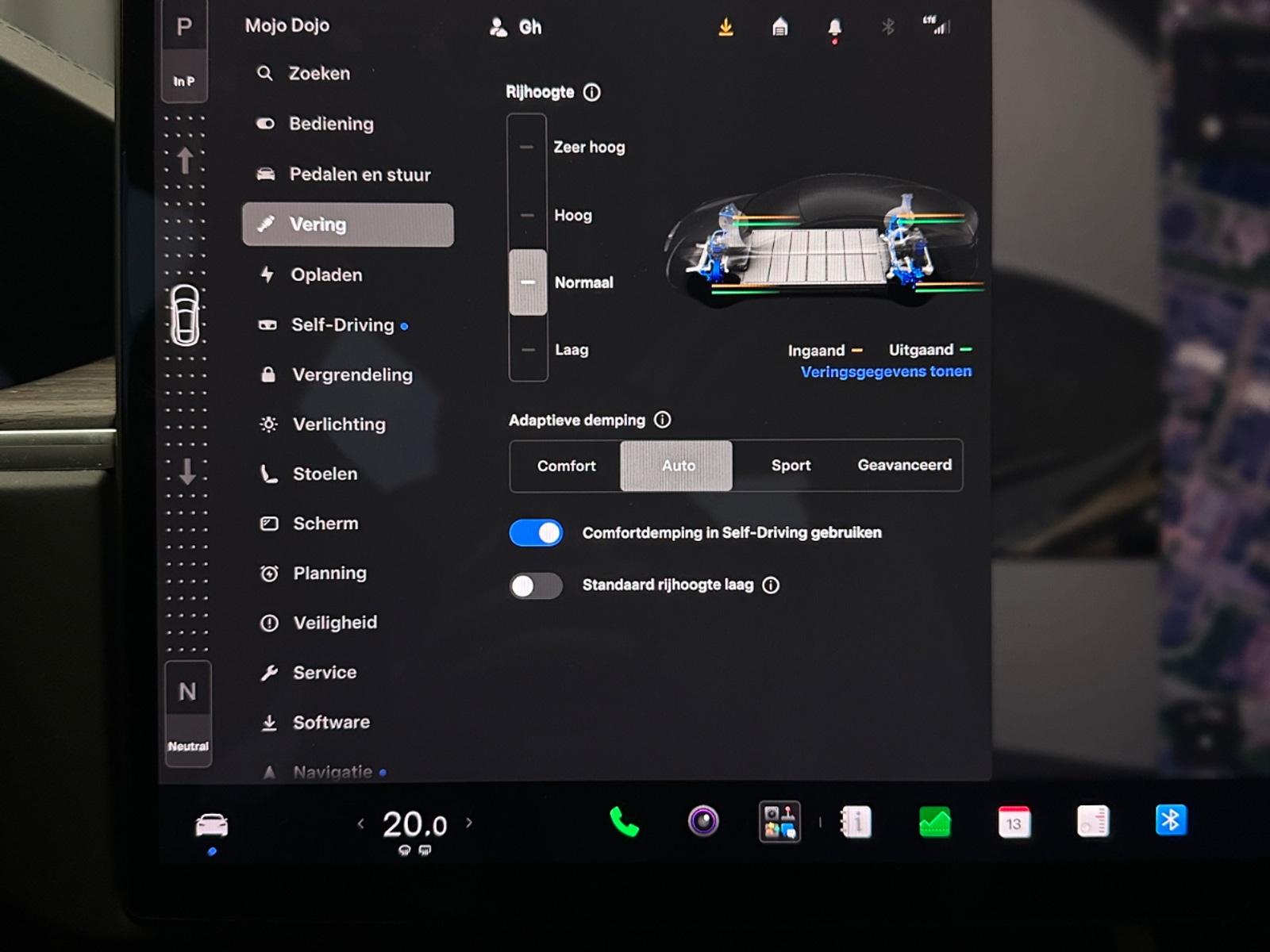Screen dimensions: 1270x952
Task: Open the green Phone app
Action: [624, 822]
